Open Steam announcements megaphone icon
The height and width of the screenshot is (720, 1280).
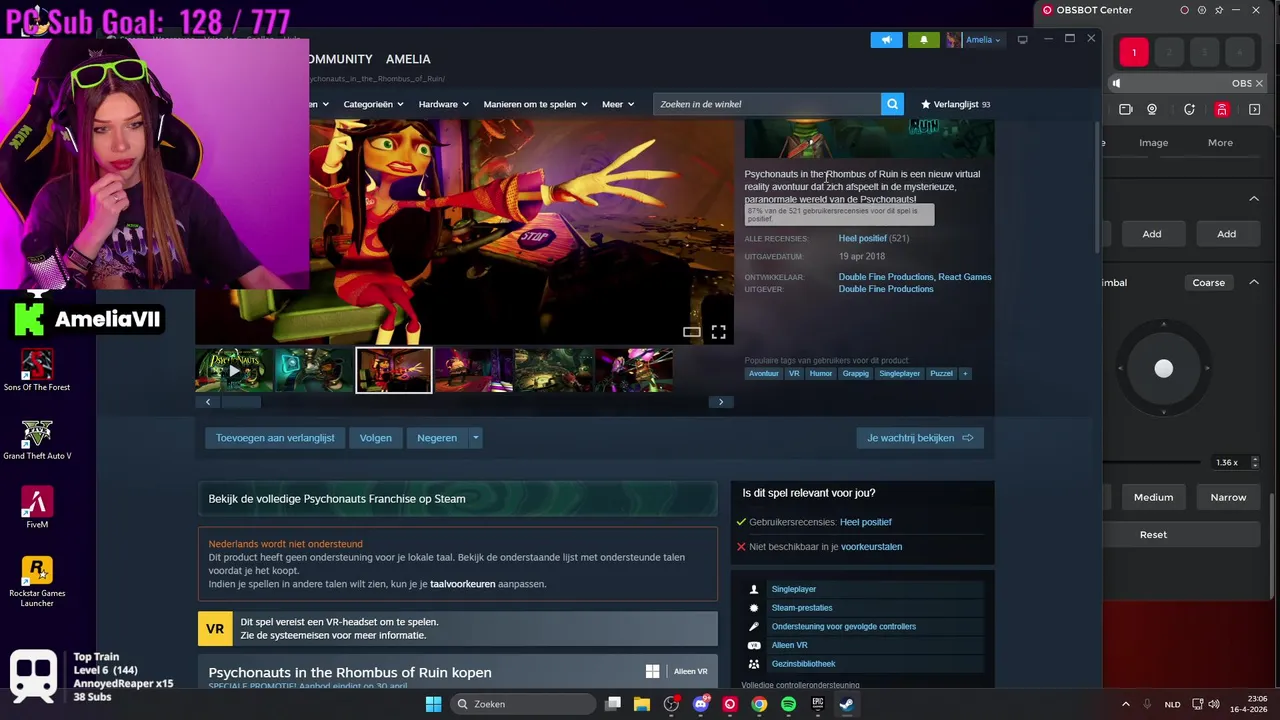click(886, 40)
